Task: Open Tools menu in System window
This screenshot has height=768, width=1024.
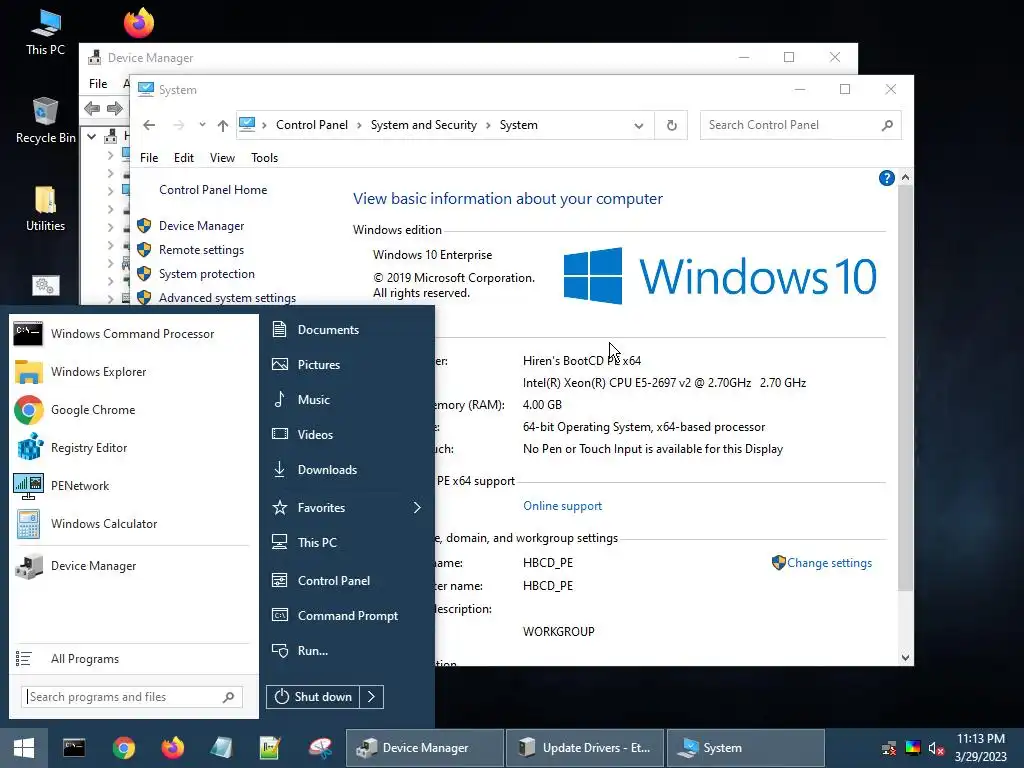Action: coord(264,158)
